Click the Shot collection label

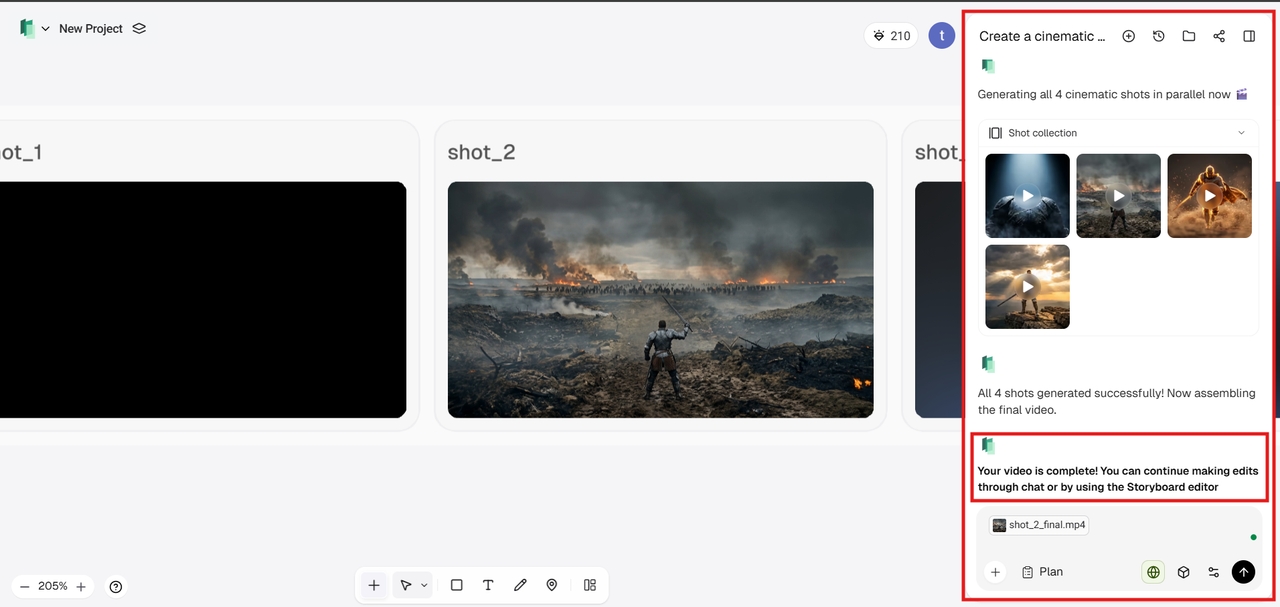(1042, 133)
